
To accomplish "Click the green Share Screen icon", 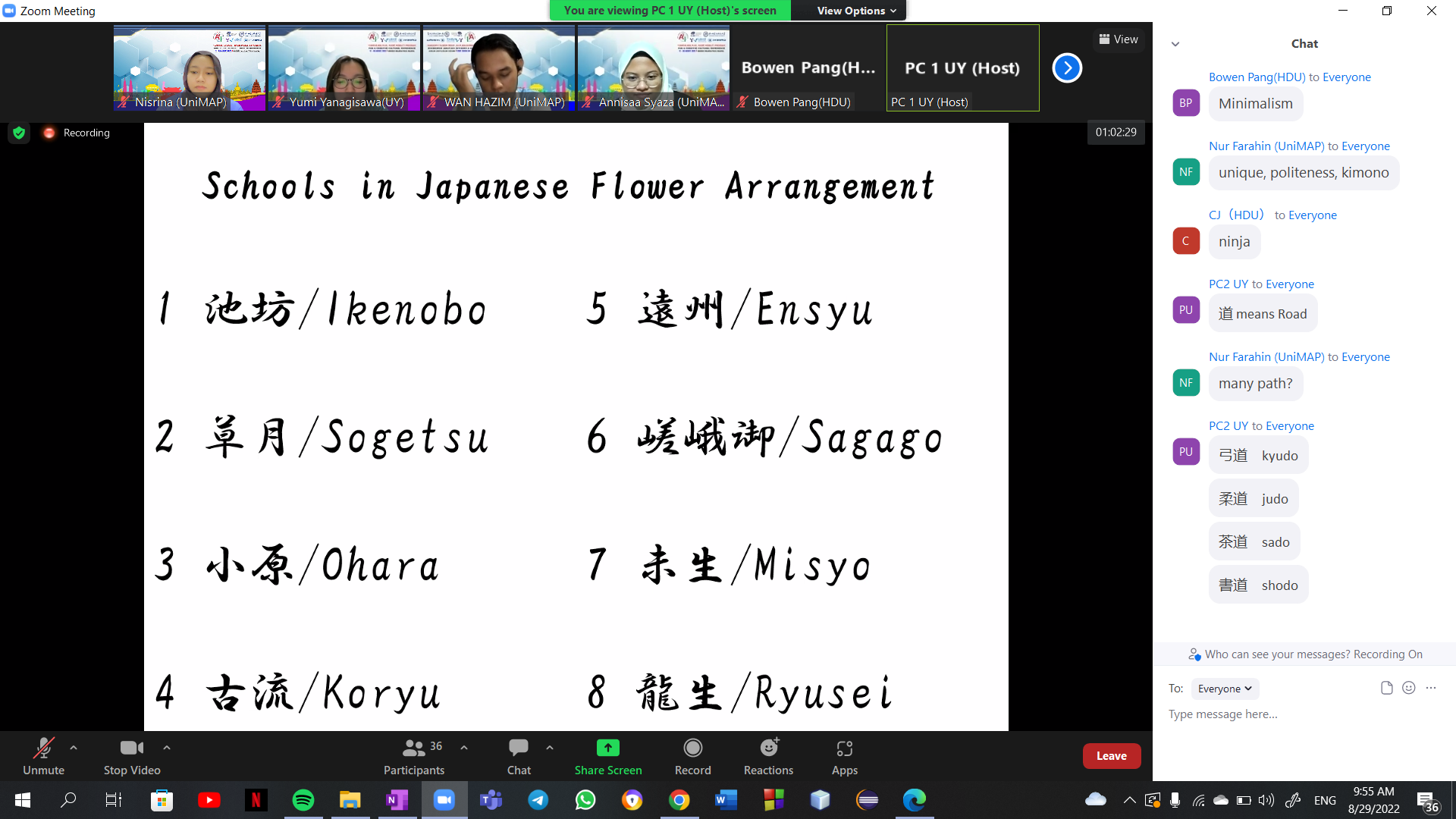I will tap(607, 748).
